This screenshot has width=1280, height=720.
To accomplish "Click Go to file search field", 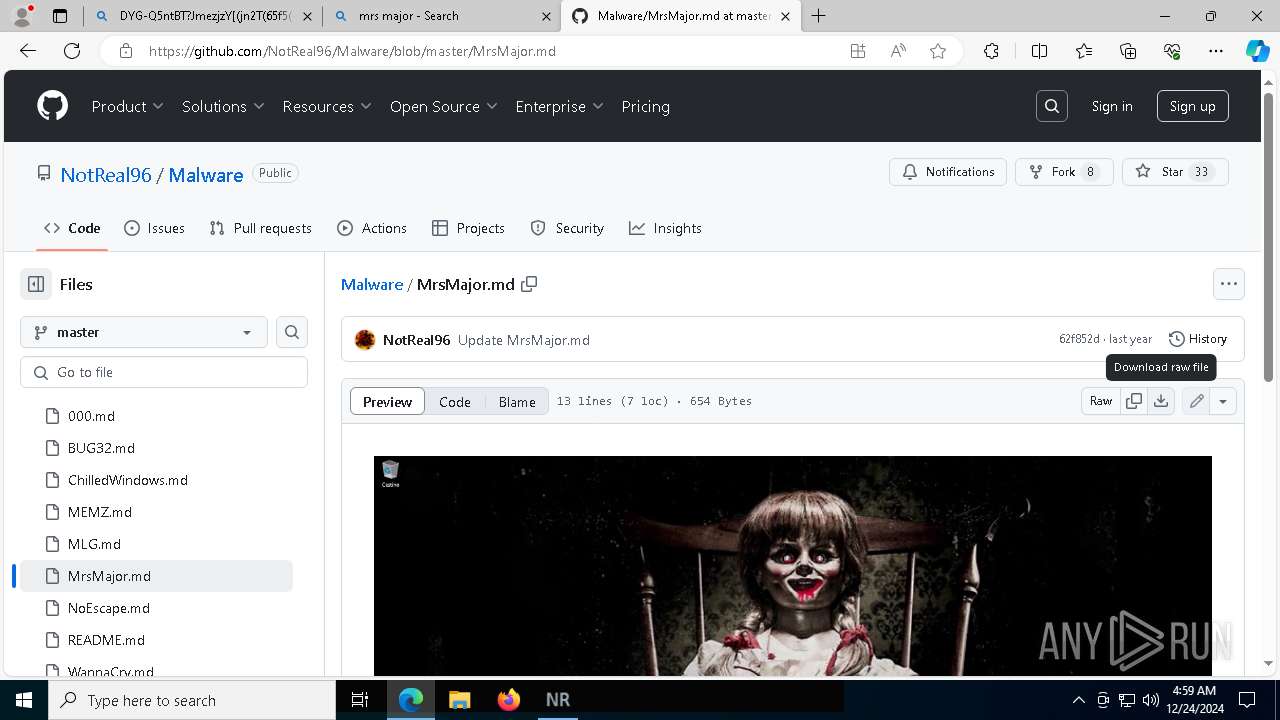I will (164, 372).
